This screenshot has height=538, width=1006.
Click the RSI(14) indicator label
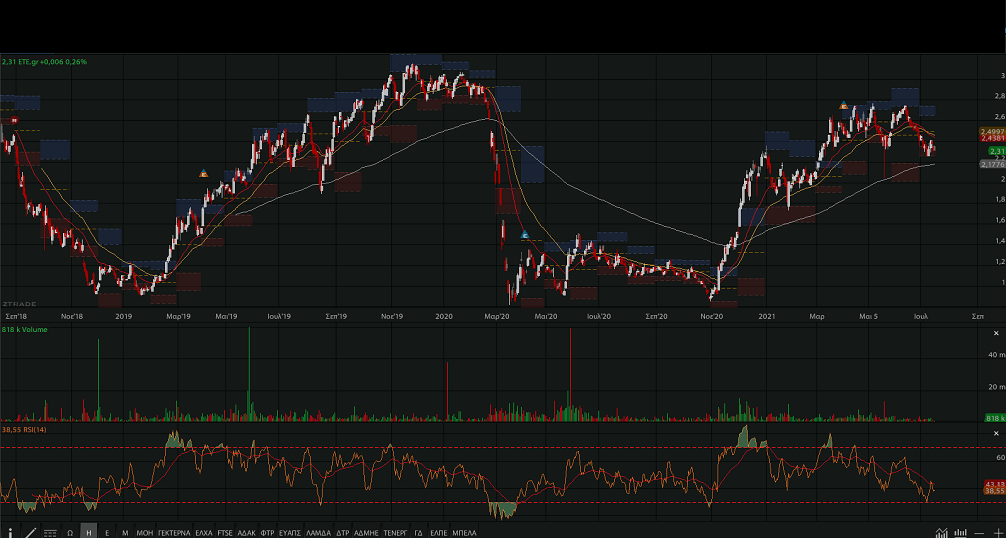coord(20,429)
